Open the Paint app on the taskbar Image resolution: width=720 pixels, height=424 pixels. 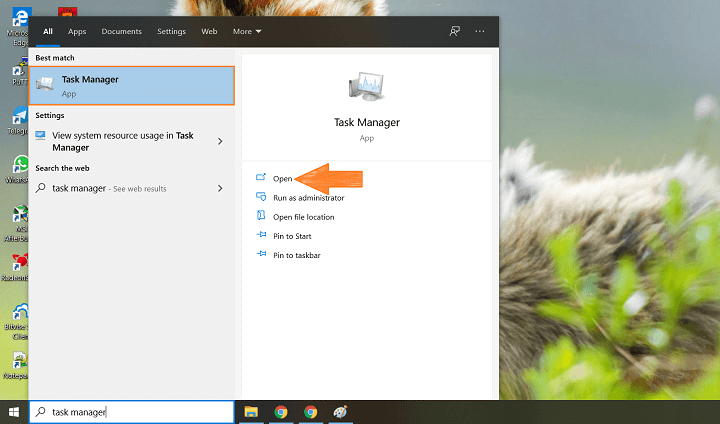click(340, 412)
